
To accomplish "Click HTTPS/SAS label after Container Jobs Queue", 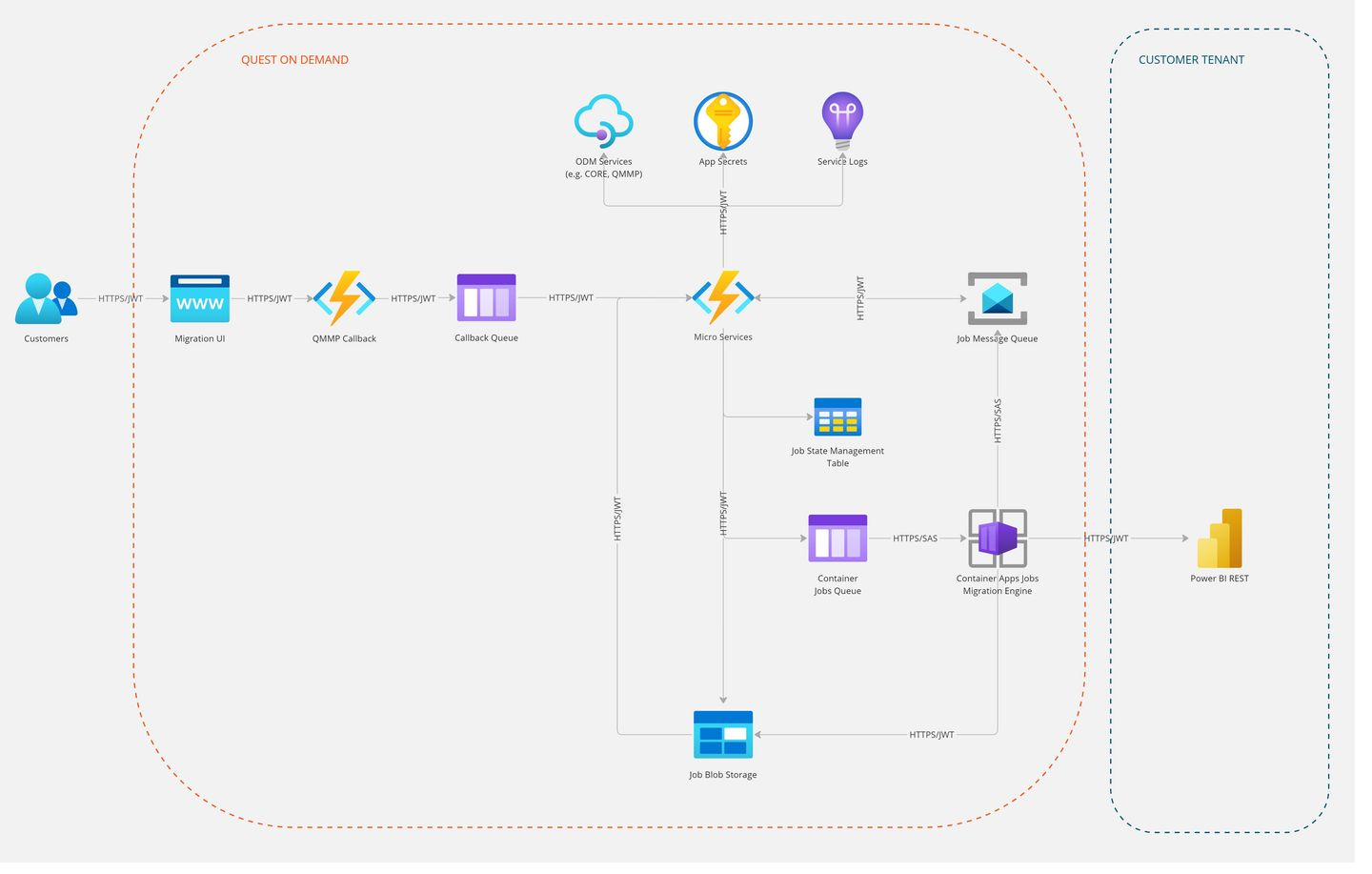I will tap(915, 539).
